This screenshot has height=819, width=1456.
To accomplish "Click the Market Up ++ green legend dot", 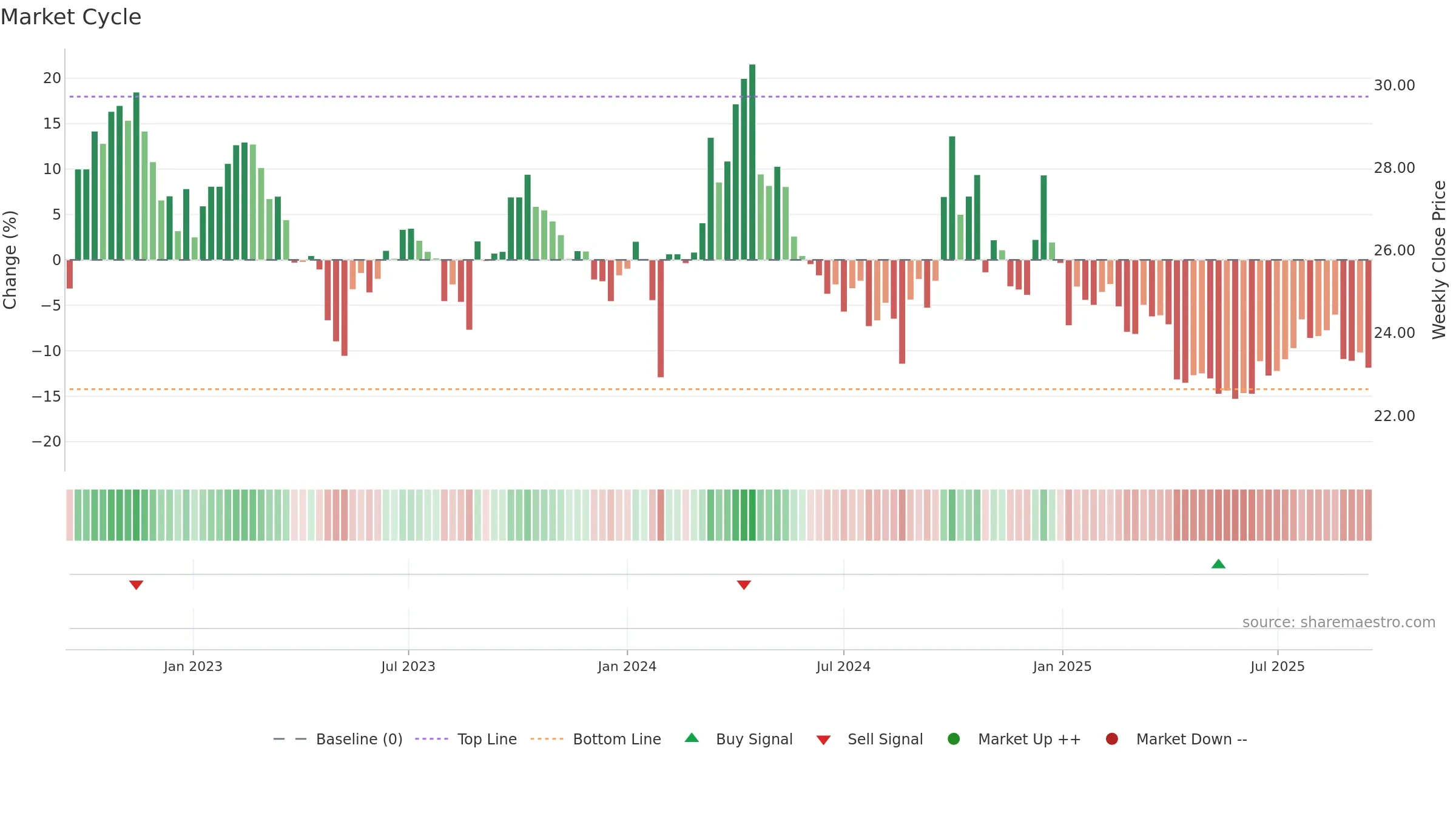I will 954,739.
